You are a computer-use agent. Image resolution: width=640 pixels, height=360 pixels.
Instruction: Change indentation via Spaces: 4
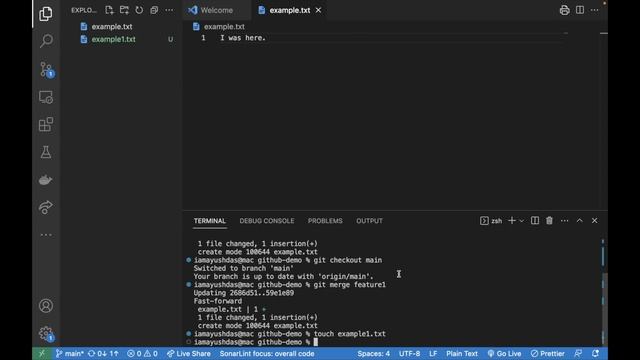[x=373, y=353]
